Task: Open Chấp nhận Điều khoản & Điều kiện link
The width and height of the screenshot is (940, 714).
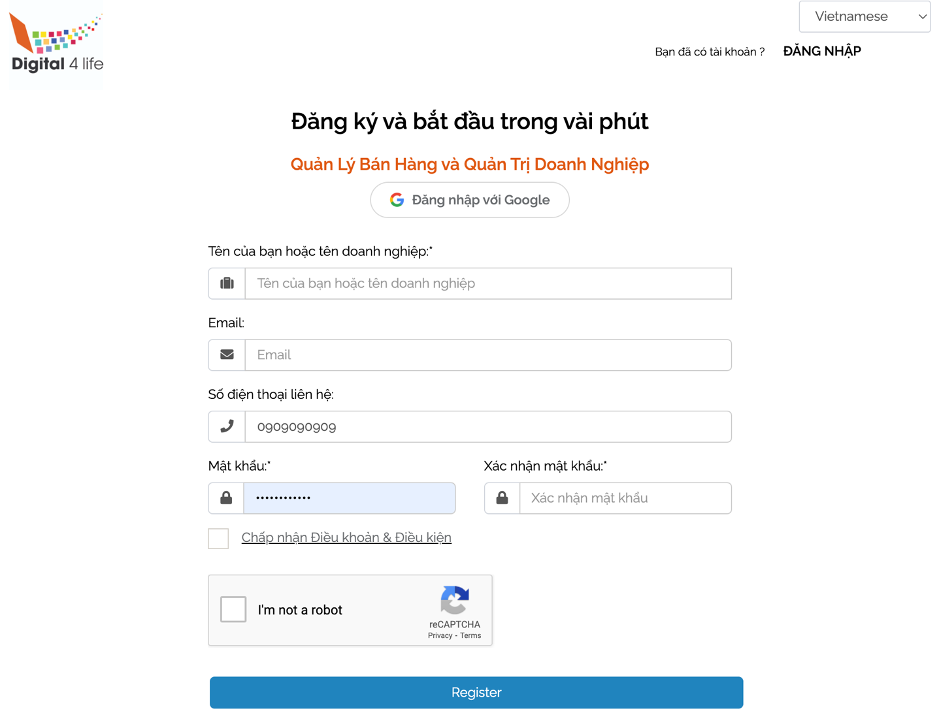Action: [x=346, y=538]
